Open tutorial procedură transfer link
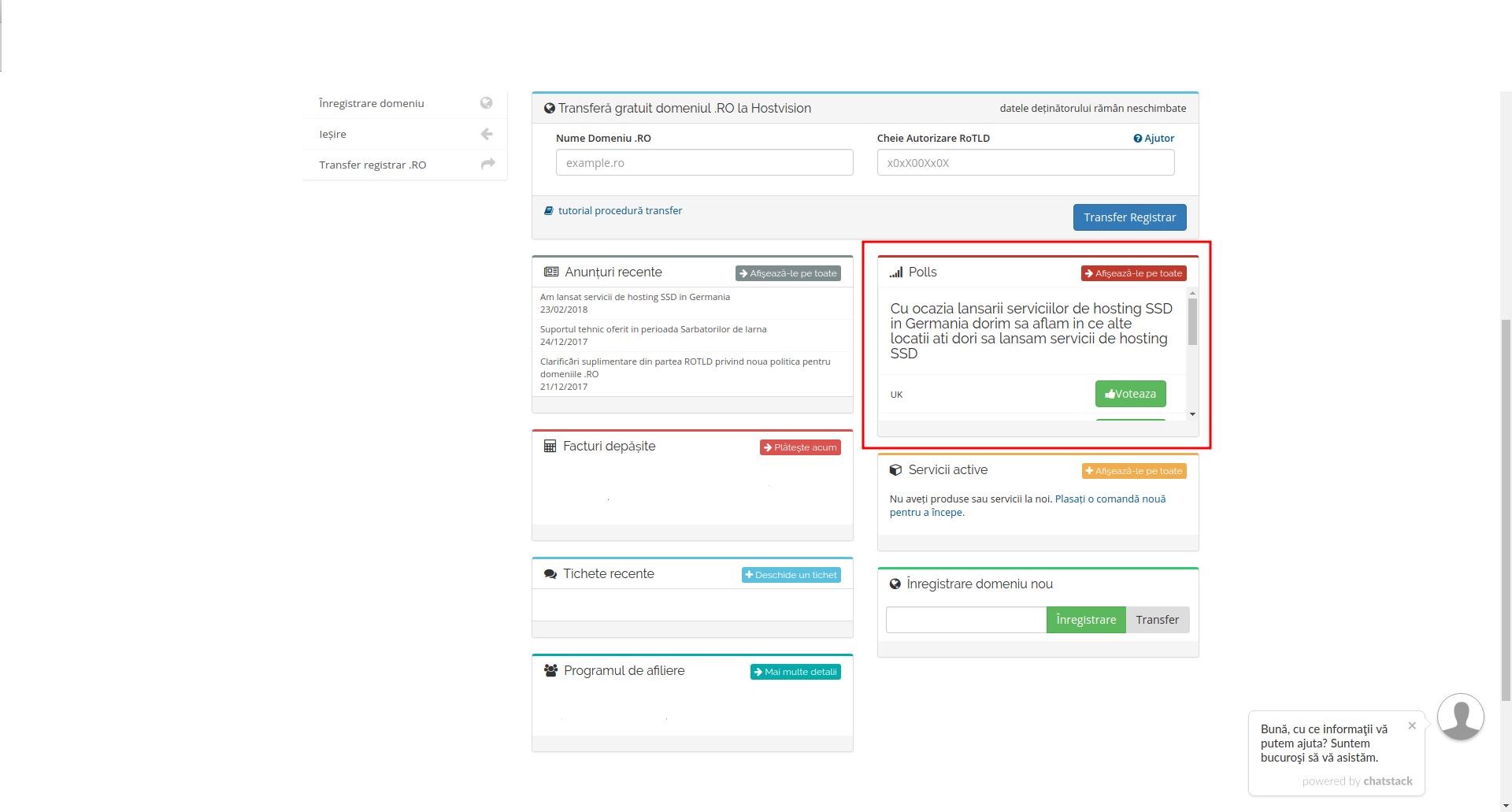The height and width of the screenshot is (812, 1512). [x=620, y=211]
